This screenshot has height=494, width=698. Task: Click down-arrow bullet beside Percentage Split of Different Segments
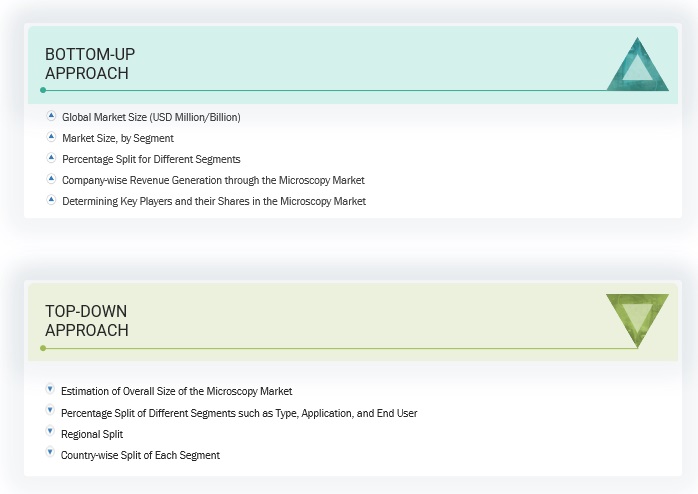50,411
